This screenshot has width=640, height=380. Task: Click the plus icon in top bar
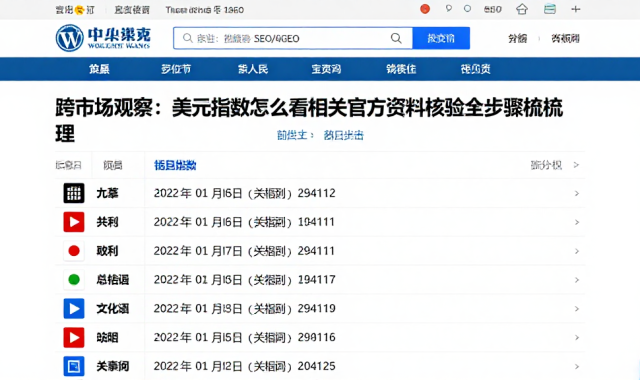click(x=576, y=9)
